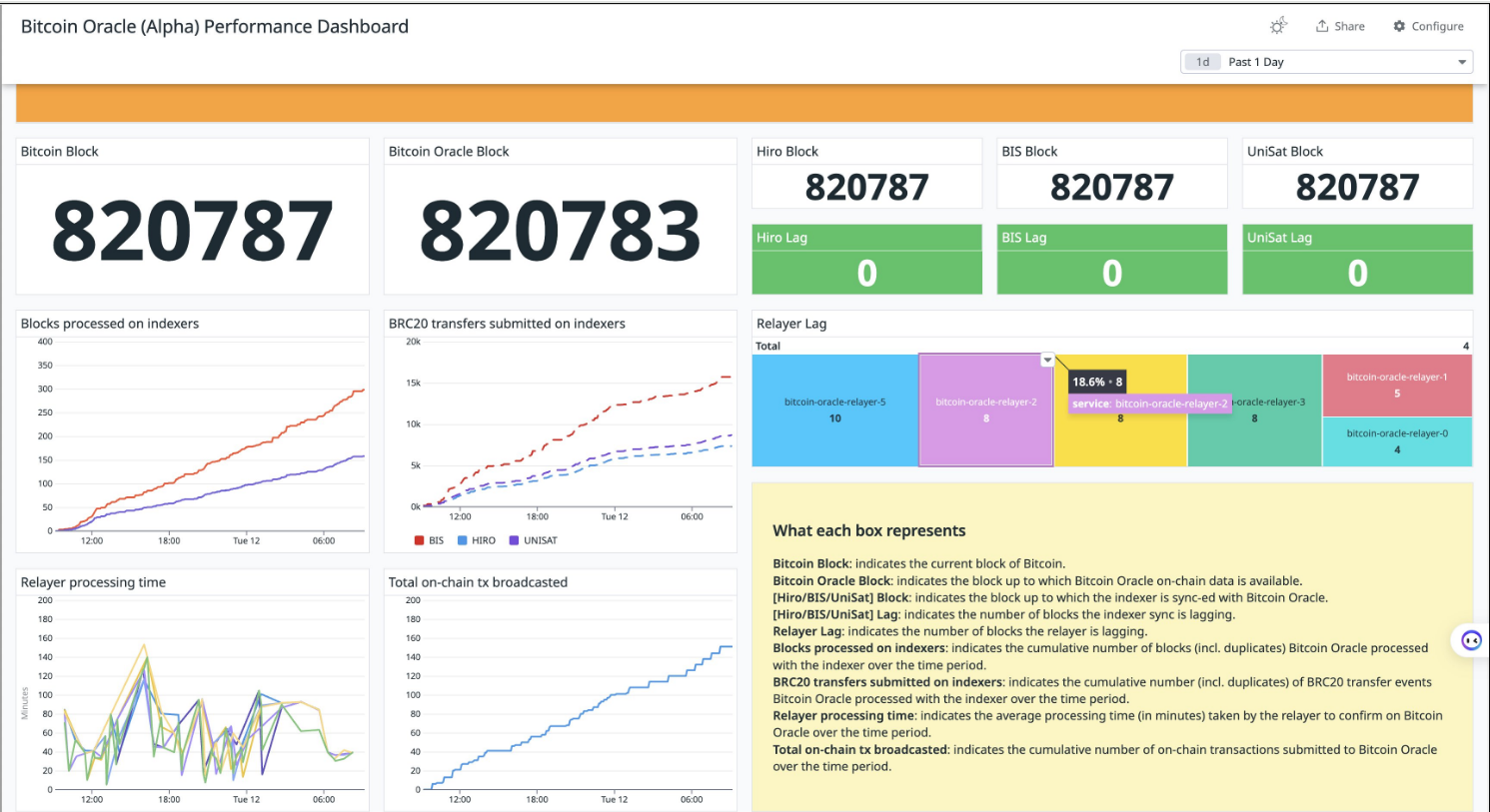Screen dimensions: 1490x812
Task: Click the green Hiro Lag status widget
Action: 866,260
